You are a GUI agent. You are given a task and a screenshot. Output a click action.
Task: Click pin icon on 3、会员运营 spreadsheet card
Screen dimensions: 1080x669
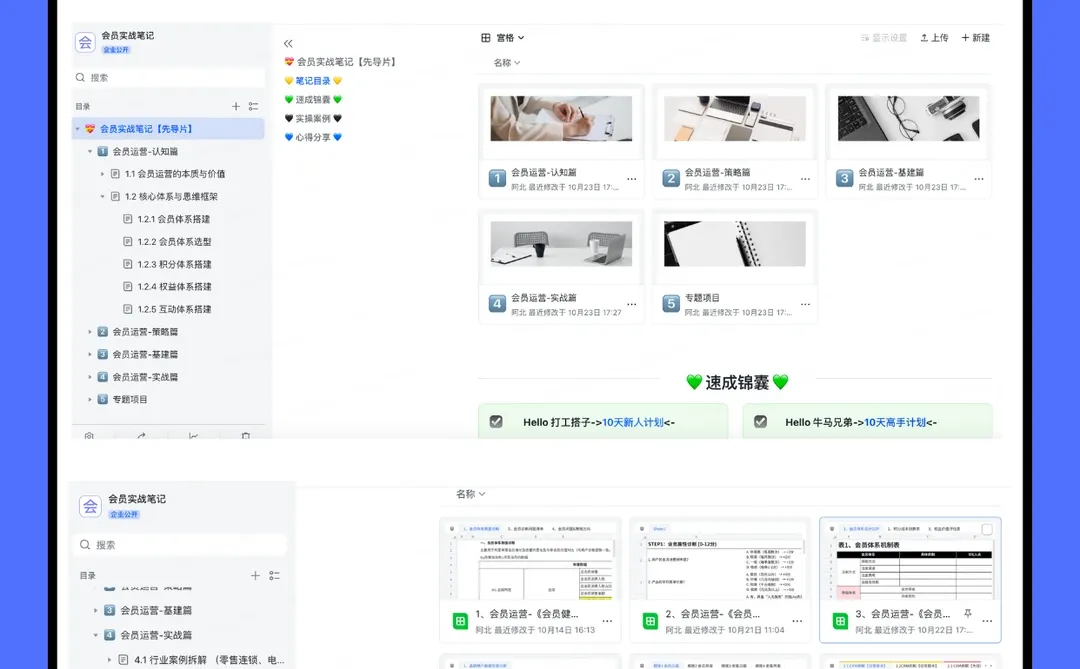pyautogui.click(x=968, y=613)
